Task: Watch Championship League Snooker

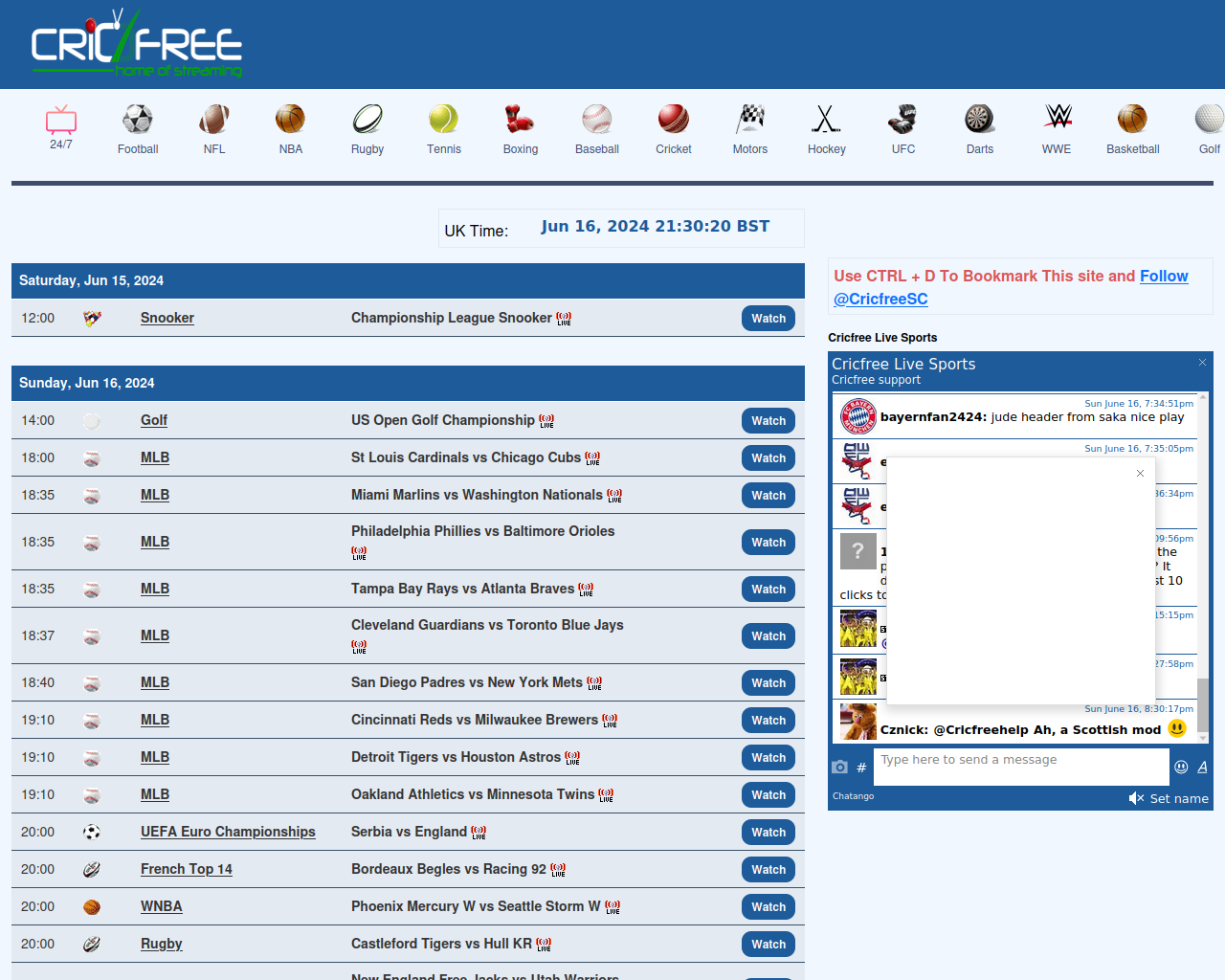Action: pyautogui.click(x=768, y=319)
